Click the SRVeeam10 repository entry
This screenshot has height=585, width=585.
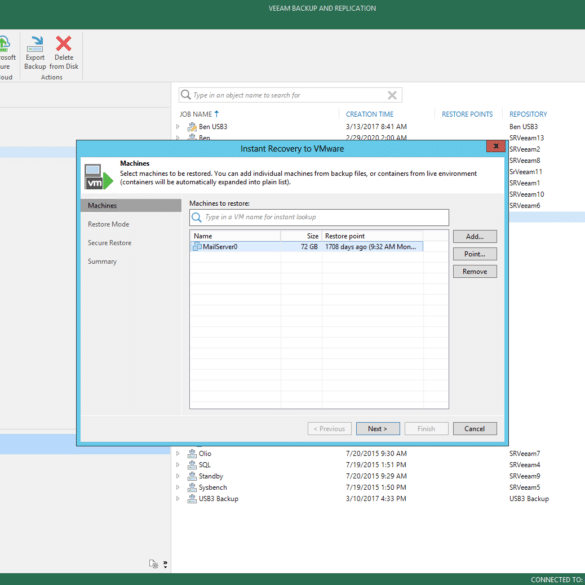point(526,194)
